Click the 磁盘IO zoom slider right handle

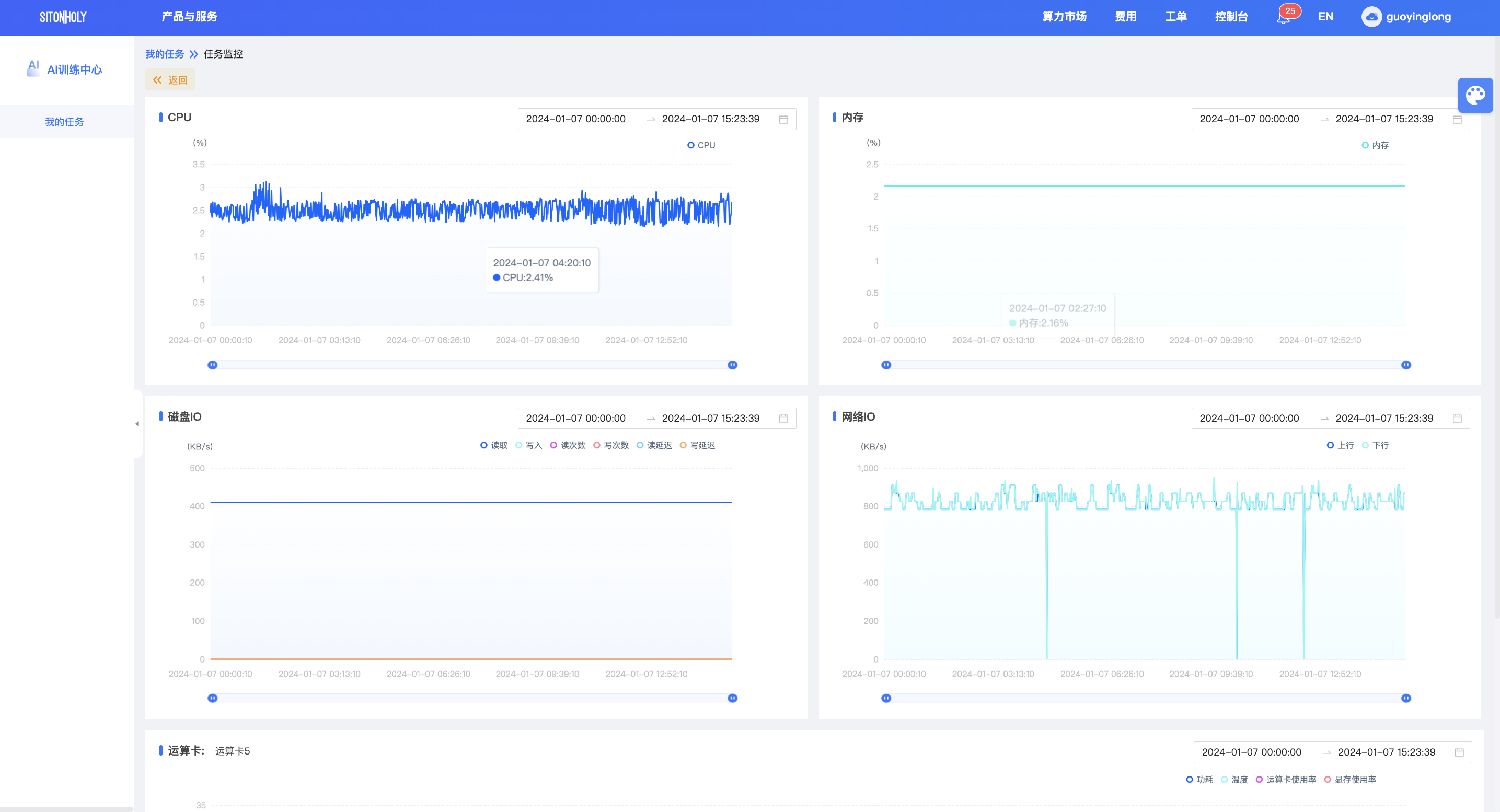pos(733,699)
